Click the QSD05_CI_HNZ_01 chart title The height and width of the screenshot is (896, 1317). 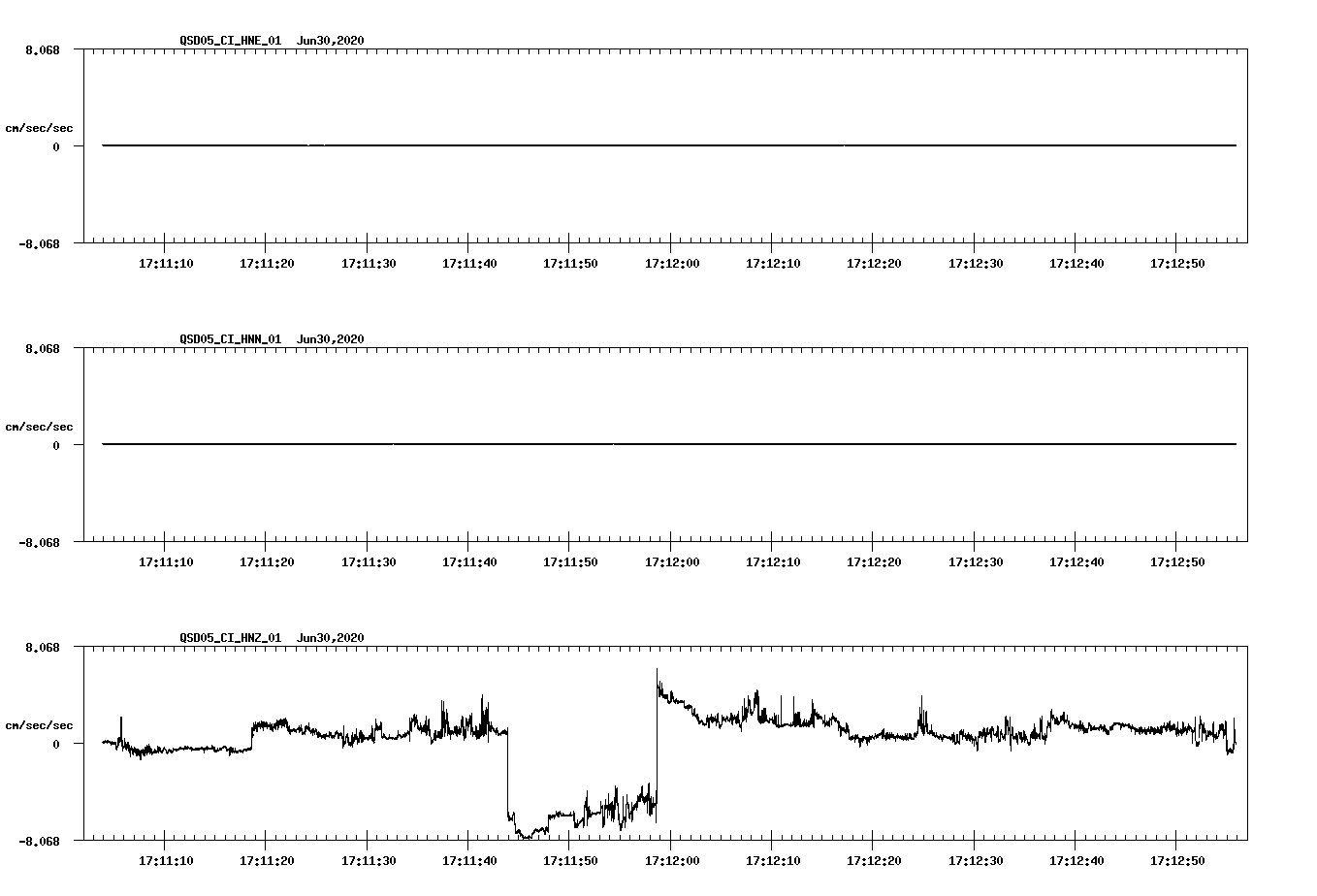point(272,638)
